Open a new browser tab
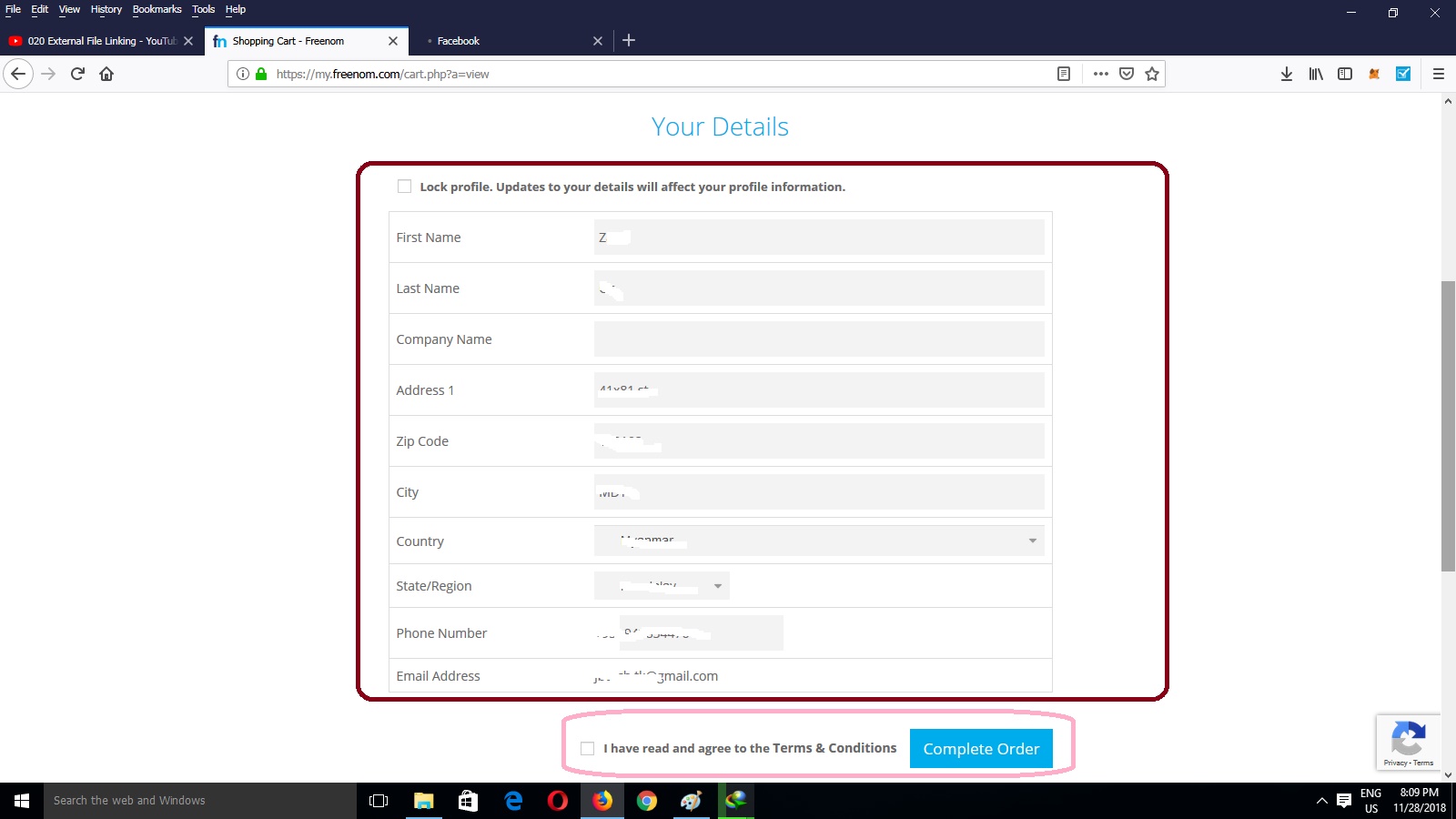 tap(629, 40)
